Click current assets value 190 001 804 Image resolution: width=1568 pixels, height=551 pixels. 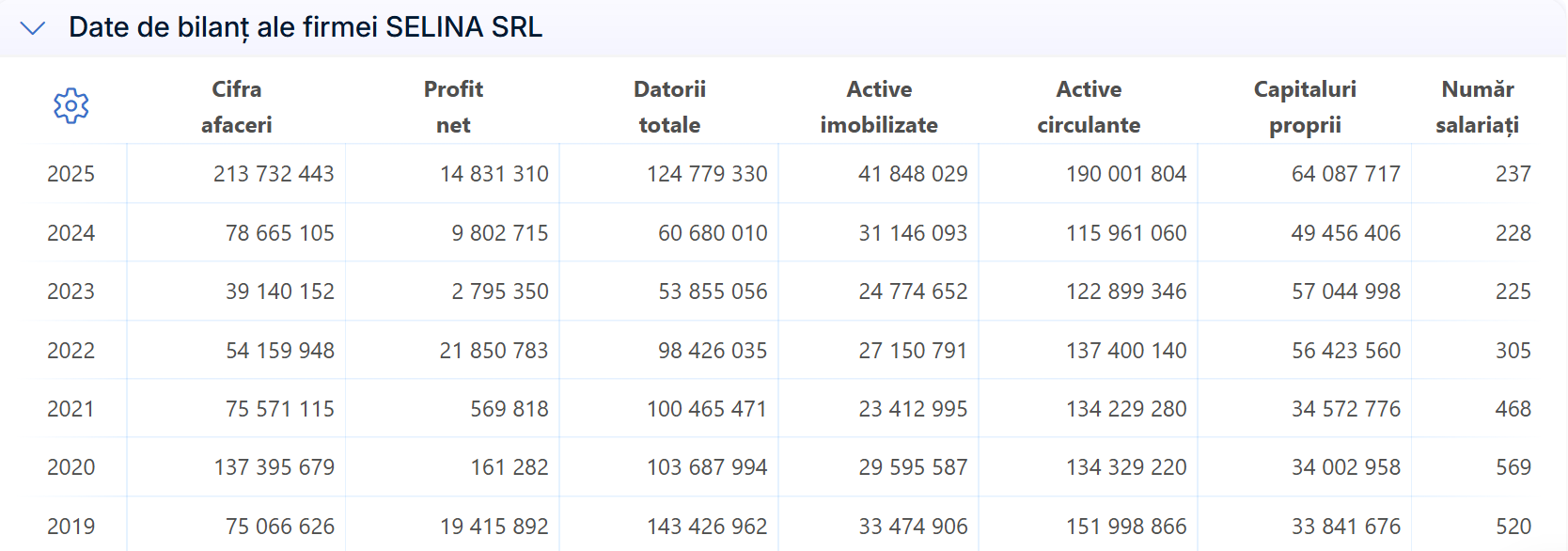[x=1126, y=174]
